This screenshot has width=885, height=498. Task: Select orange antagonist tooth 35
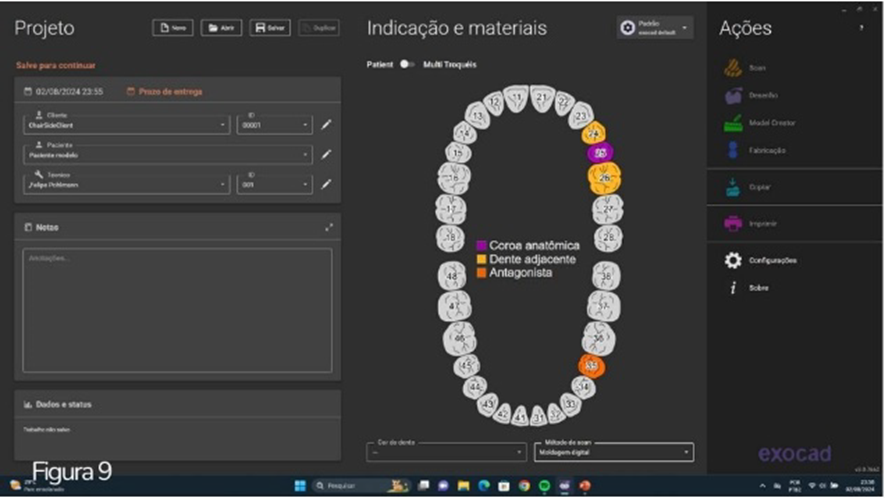click(x=591, y=366)
